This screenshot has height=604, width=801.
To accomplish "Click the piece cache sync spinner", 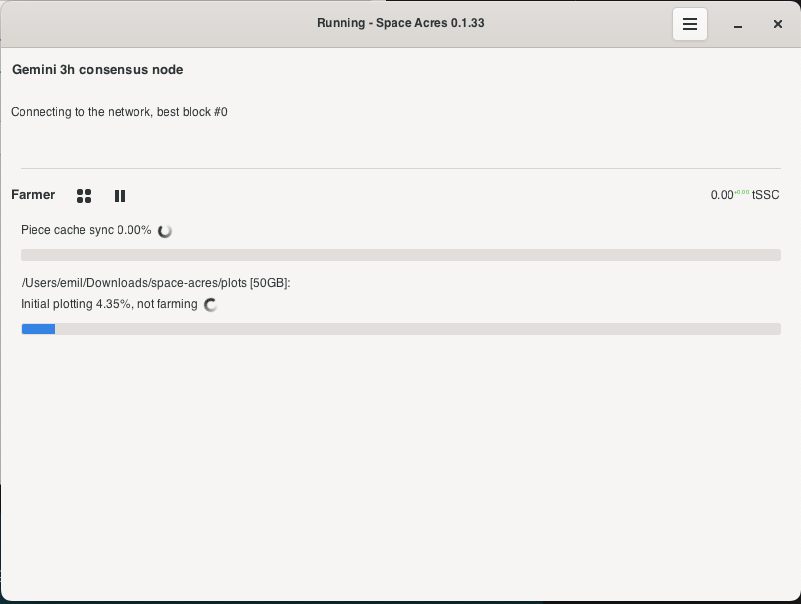I will click(x=165, y=230).
